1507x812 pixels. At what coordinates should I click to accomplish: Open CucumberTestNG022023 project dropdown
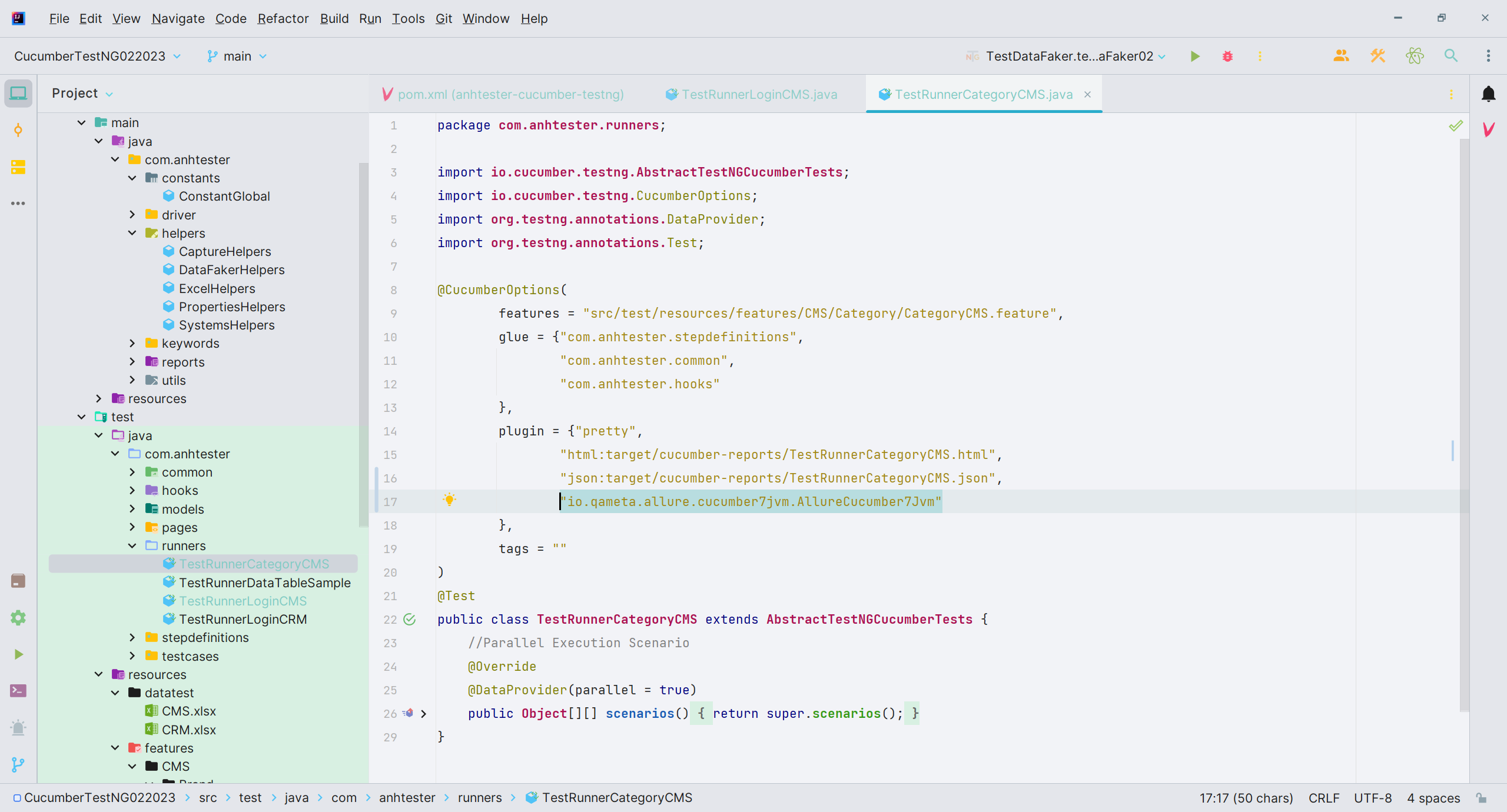(x=97, y=56)
